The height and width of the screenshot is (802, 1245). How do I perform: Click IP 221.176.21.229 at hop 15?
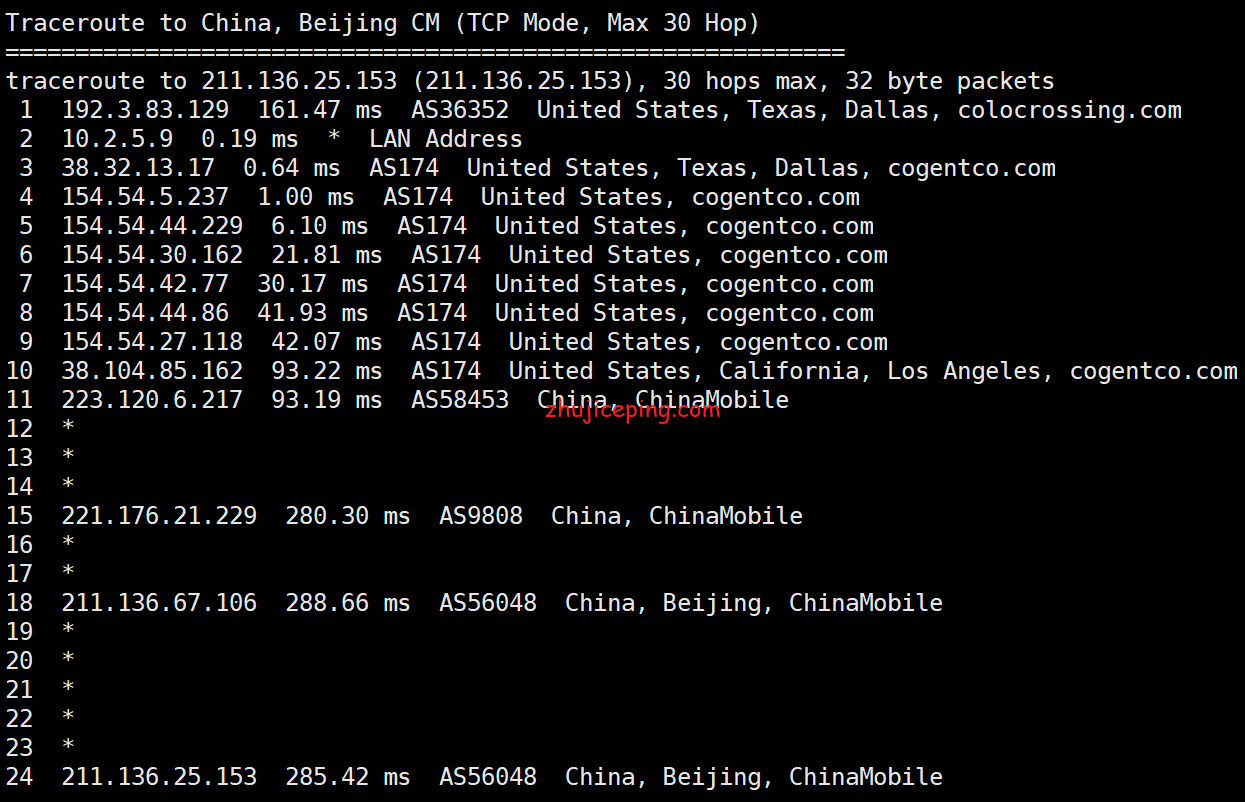tap(159, 516)
